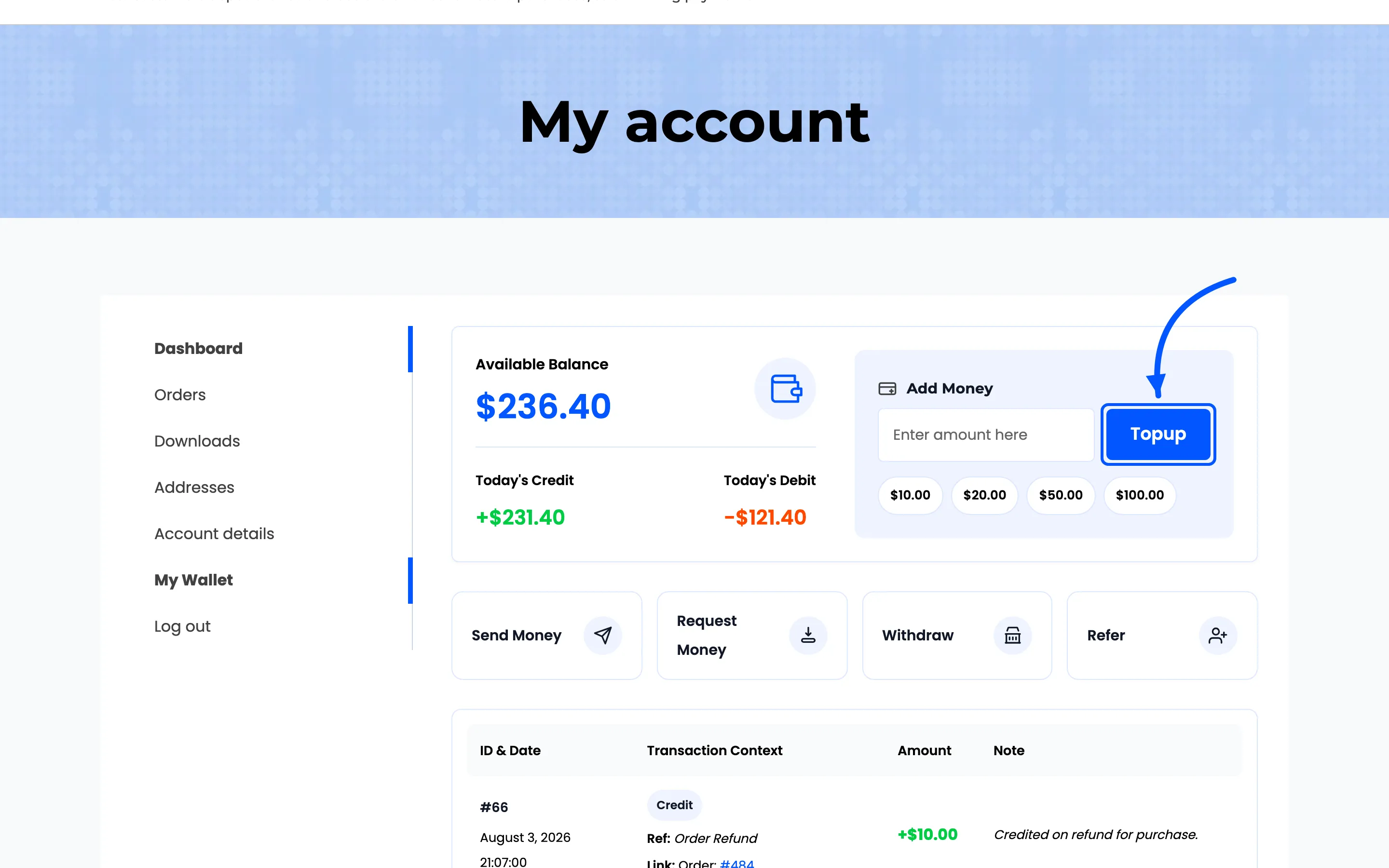
Task: Open the Withdraw card
Action: 957,636
